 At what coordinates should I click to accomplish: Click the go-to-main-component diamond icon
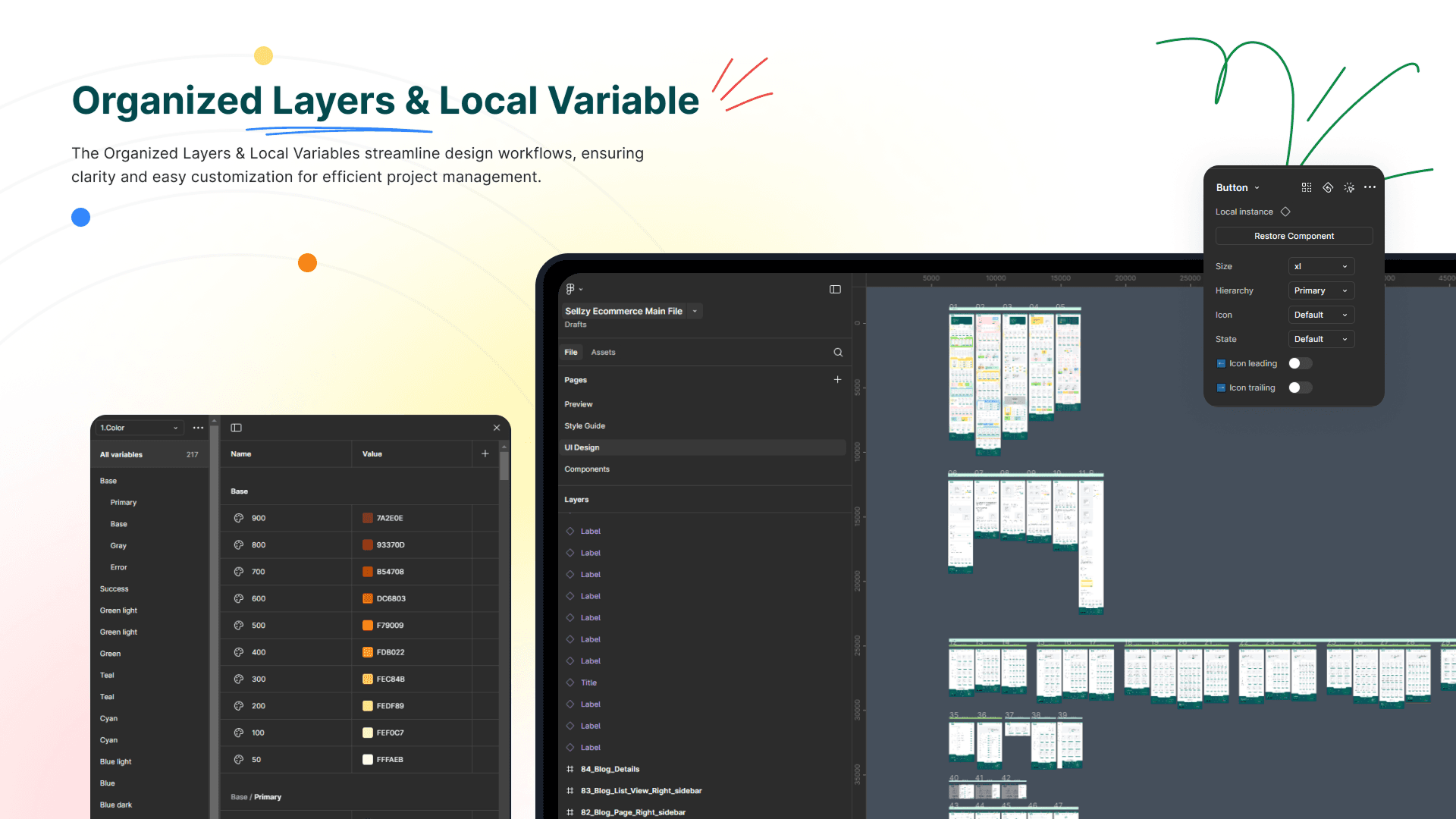tap(1327, 187)
